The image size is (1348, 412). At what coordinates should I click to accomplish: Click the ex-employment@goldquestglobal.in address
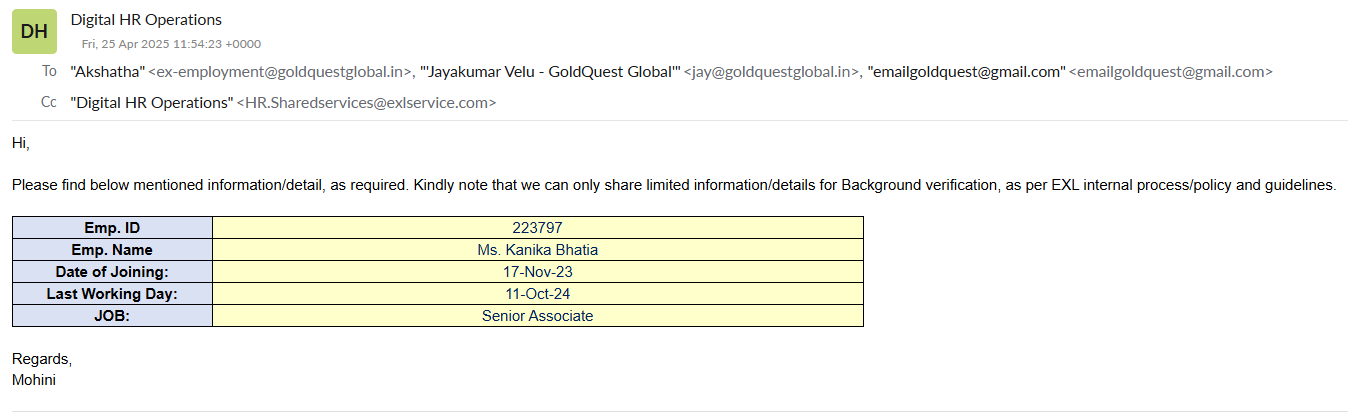[281, 72]
